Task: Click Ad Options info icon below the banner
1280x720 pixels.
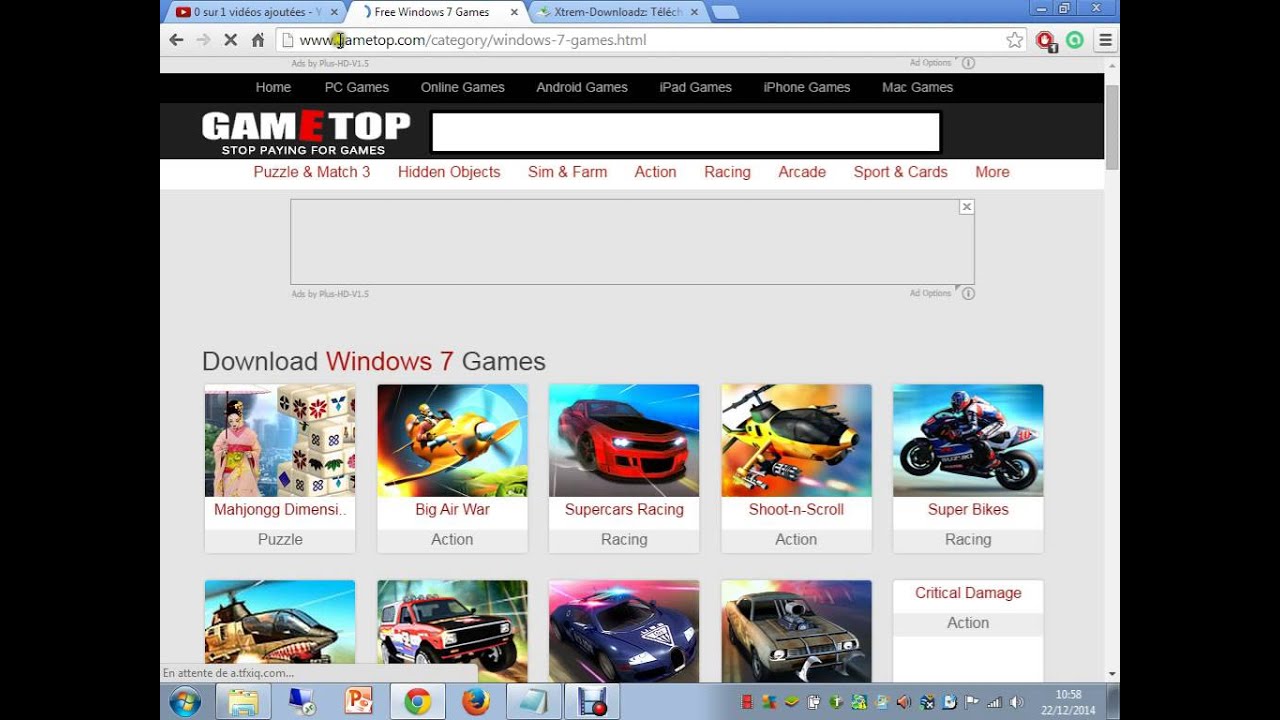Action: [968, 293]
